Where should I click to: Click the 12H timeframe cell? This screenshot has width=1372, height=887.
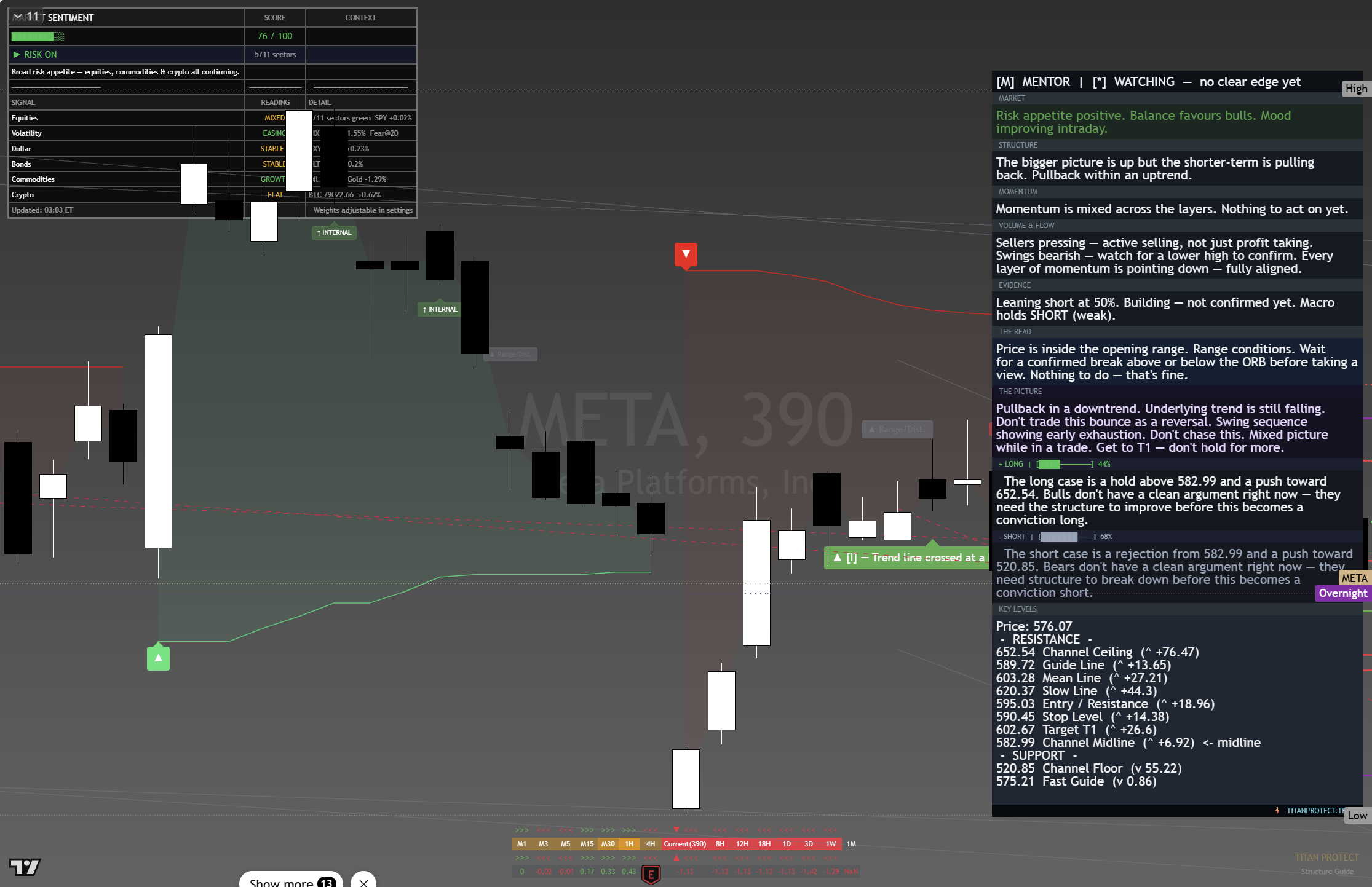tap(742, 844)
